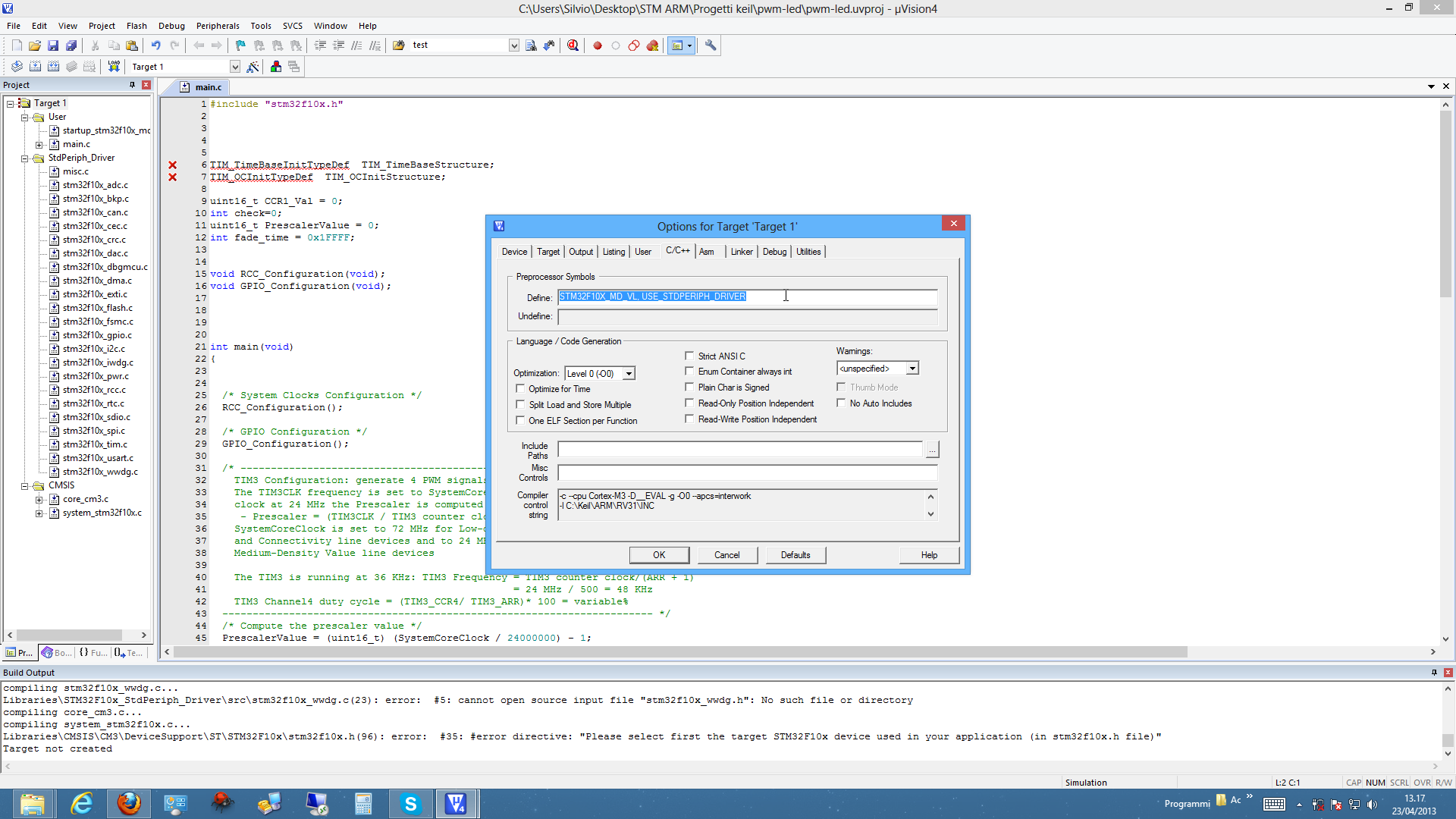The image size is (1456, 819).
Task: Open the Warnings dropdown
Action: click(912, 369)
